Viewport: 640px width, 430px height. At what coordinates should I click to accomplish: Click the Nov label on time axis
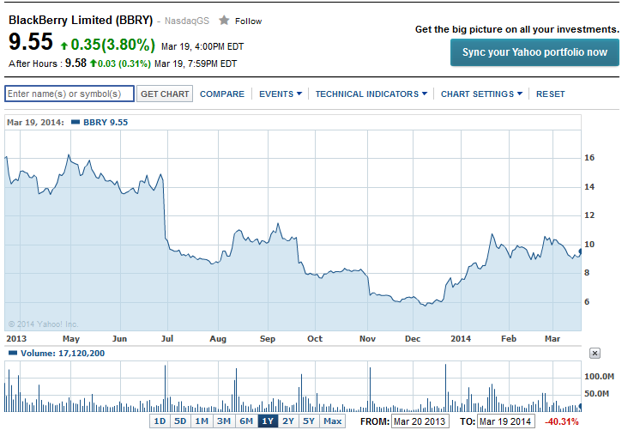pyautogui.click(x=367, y=339)
